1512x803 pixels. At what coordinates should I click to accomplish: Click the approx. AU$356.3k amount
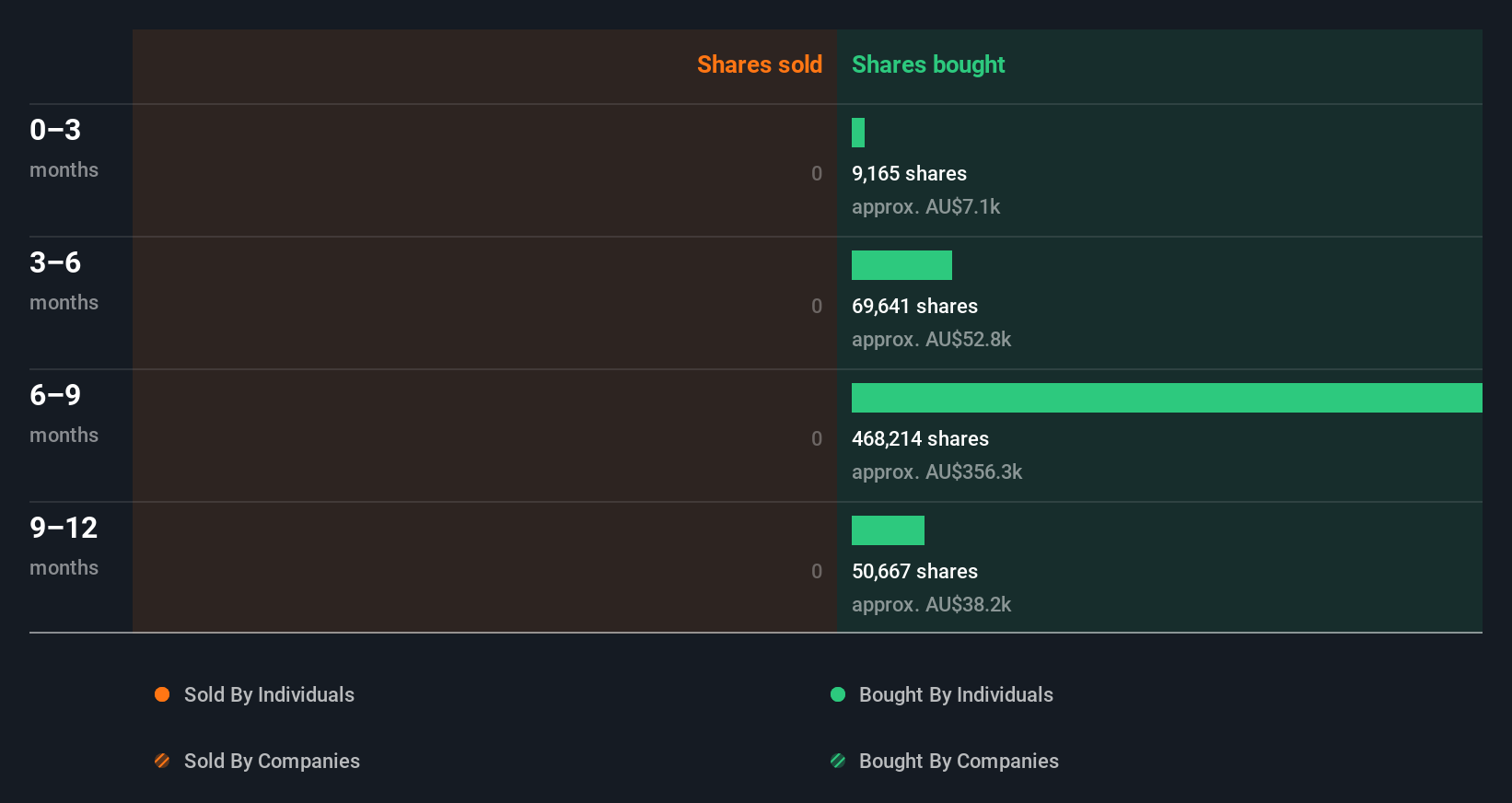(936, 472)
